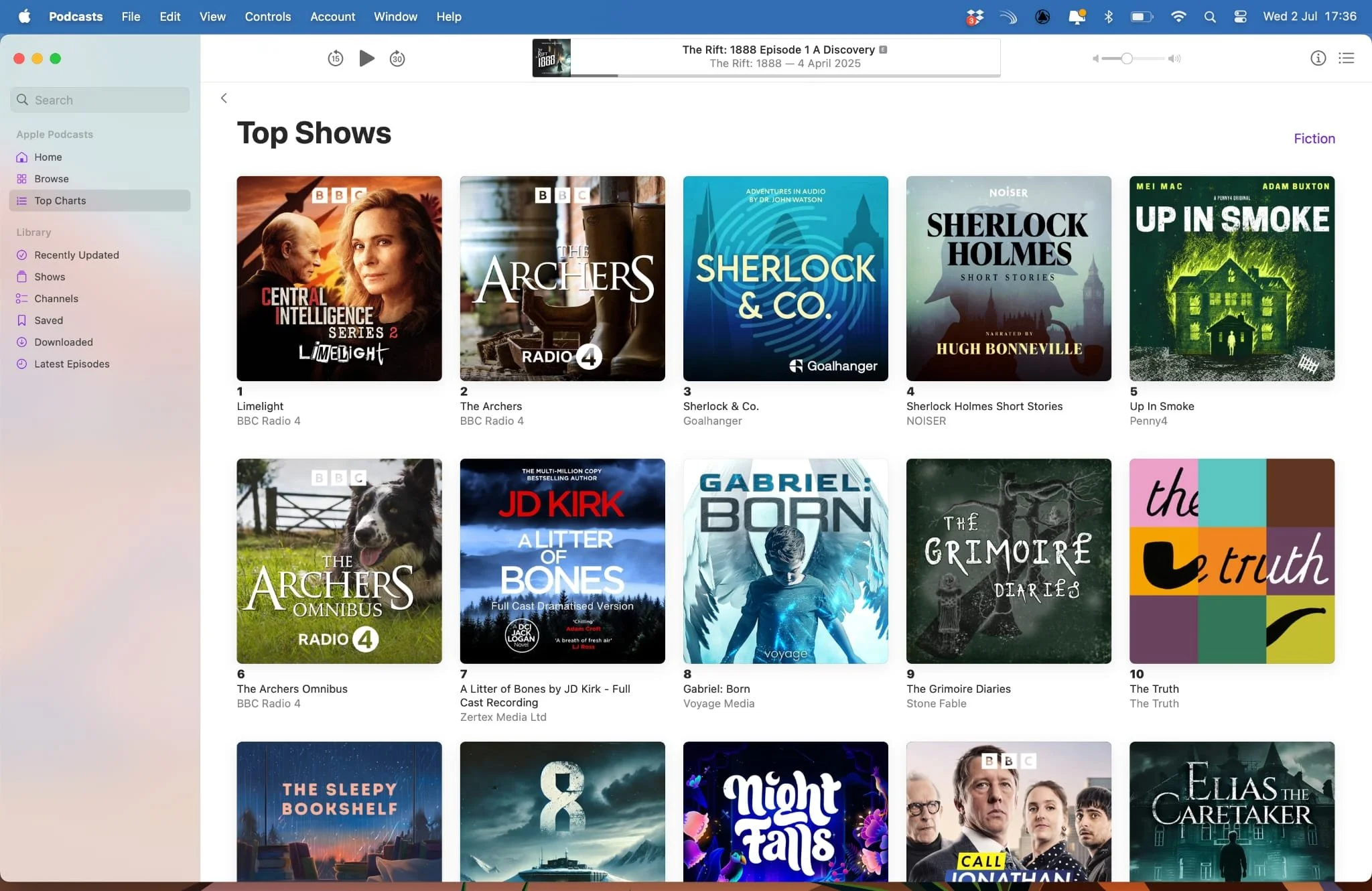This screenshot has height=891, width=1372.
Task: Open the Limelight show artwork
Action: [339, 279]
